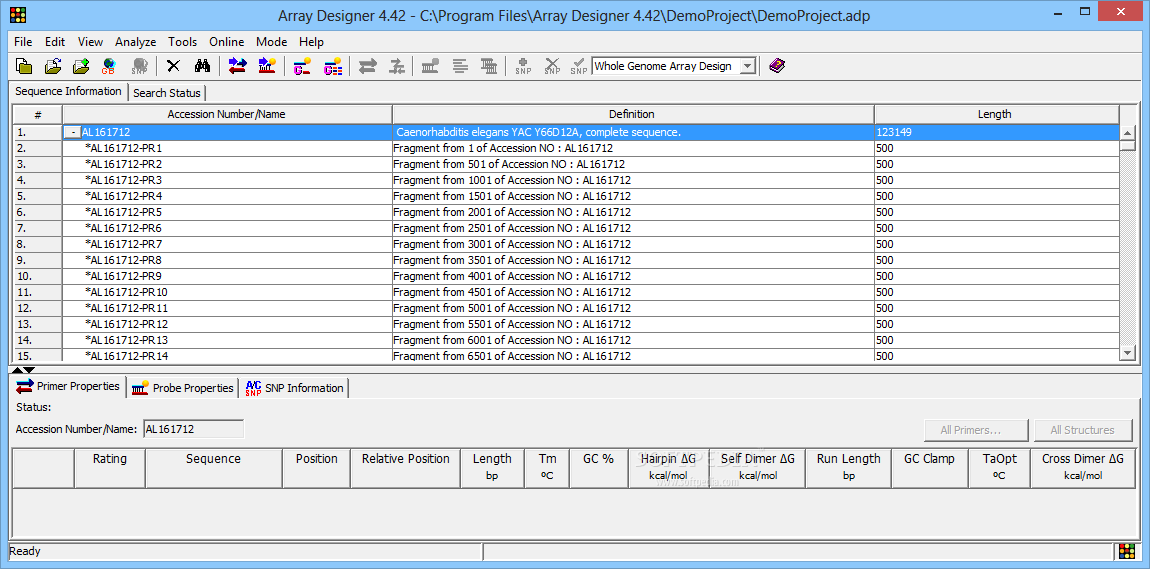Open the Edit menu
Viewport: 1150px width, 569px height.
coord(55,42)
